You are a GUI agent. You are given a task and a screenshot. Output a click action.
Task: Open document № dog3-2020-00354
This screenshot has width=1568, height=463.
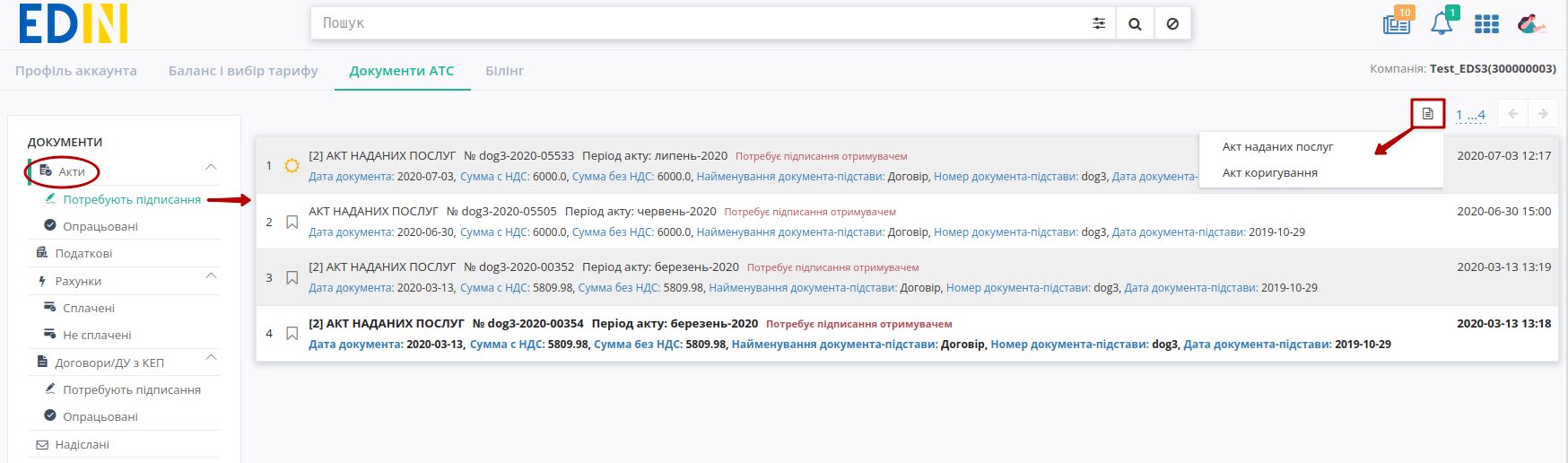click(528, 323)
